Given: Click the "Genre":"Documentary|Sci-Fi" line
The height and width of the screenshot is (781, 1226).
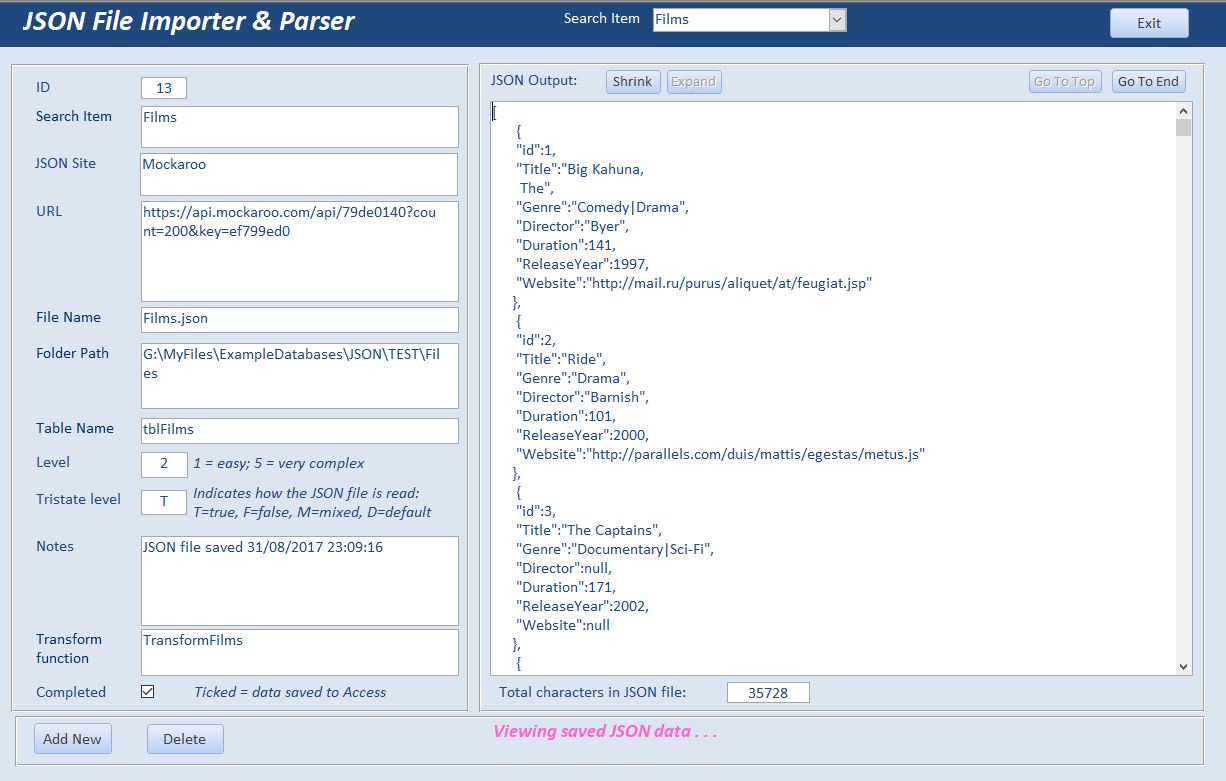Looking at the screenshot, I should pyautogui.click(x=615, y=549).
